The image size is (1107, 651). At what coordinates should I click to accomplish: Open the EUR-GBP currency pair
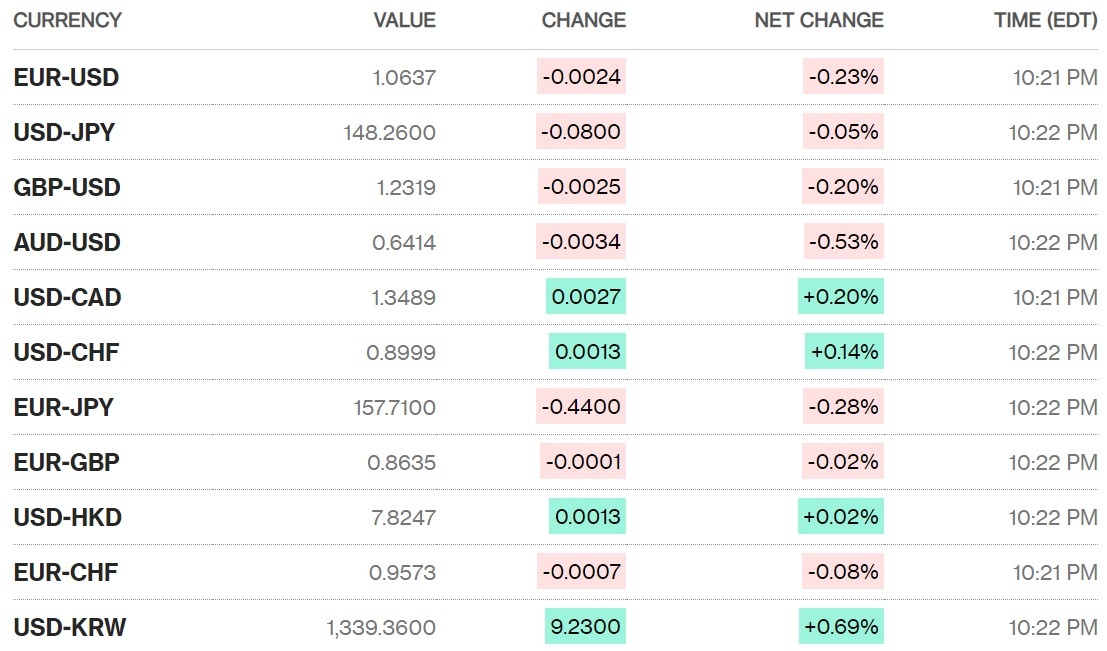pyautogui.click(x=66, y=462)
